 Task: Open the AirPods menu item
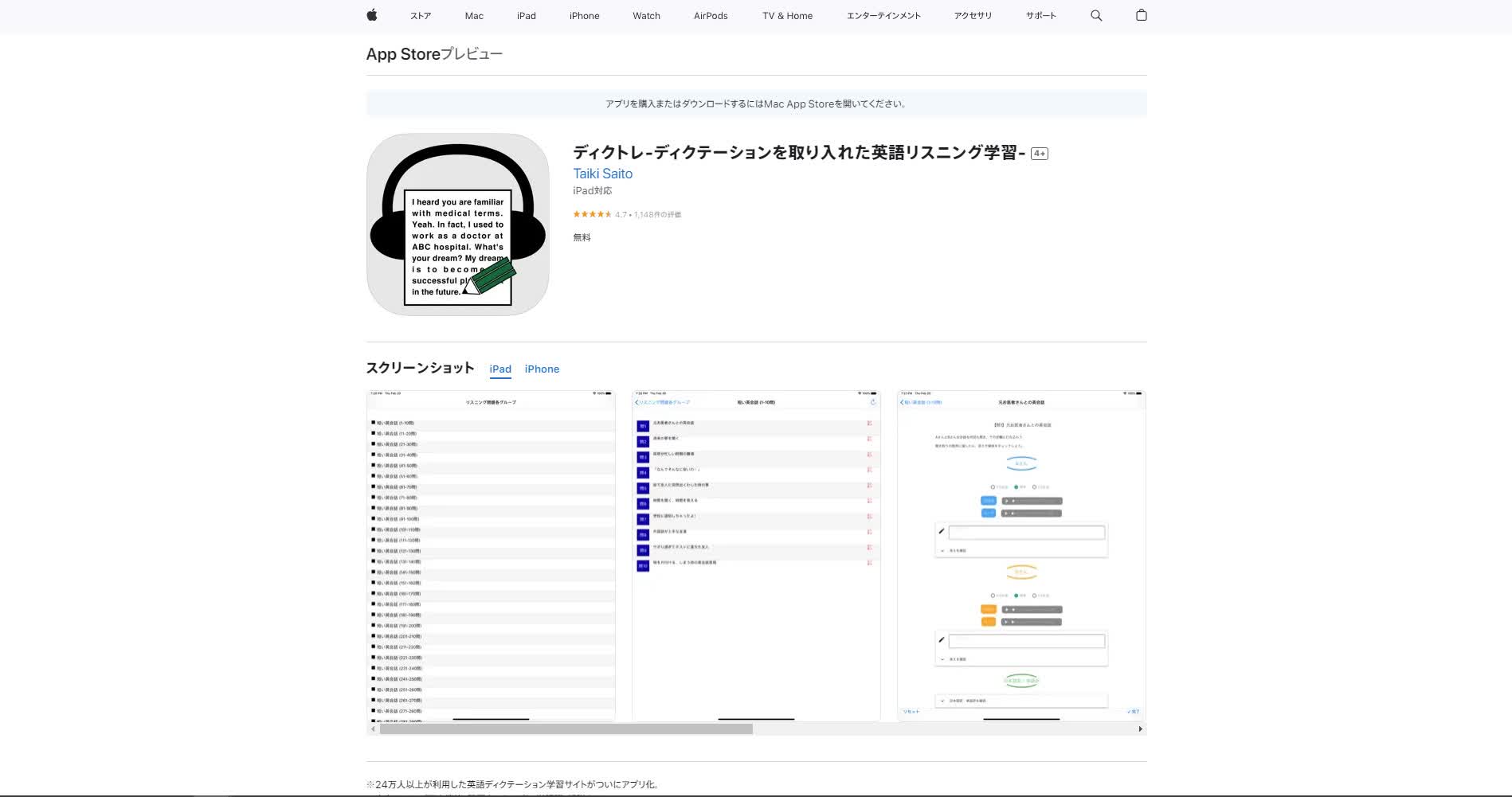pos(711,16)
